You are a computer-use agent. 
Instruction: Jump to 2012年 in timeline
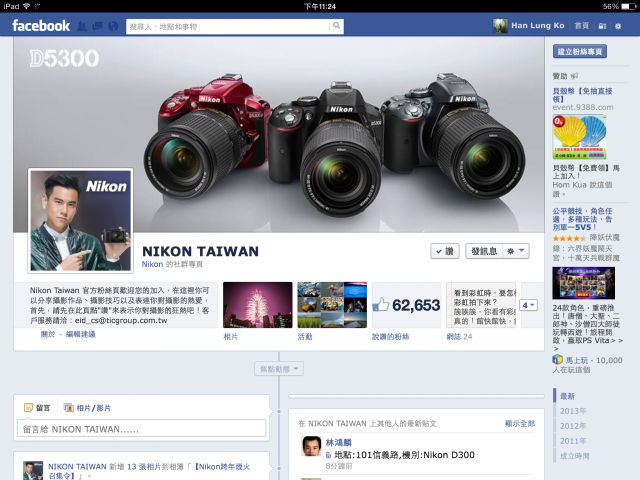point(573,426)
